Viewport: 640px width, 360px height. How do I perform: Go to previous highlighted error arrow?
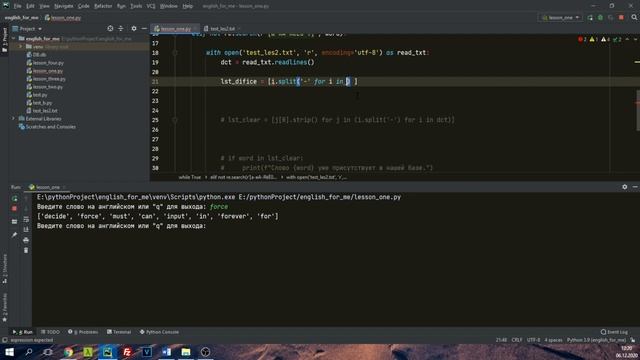(x=627, y=40)
